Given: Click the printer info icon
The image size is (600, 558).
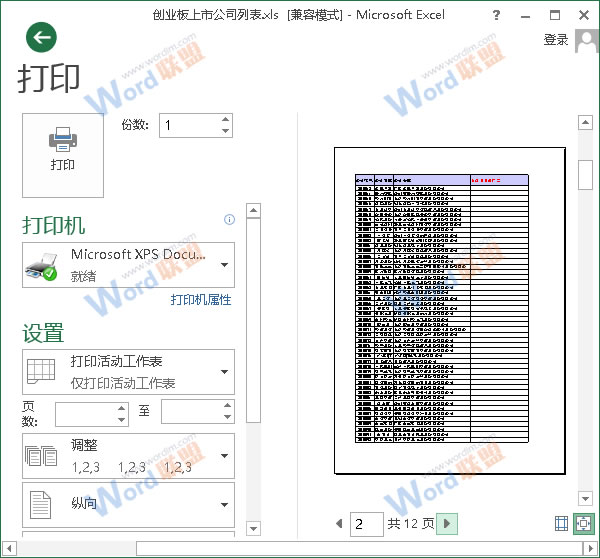Looking at the screenshot, I should [x=229, y=219].
